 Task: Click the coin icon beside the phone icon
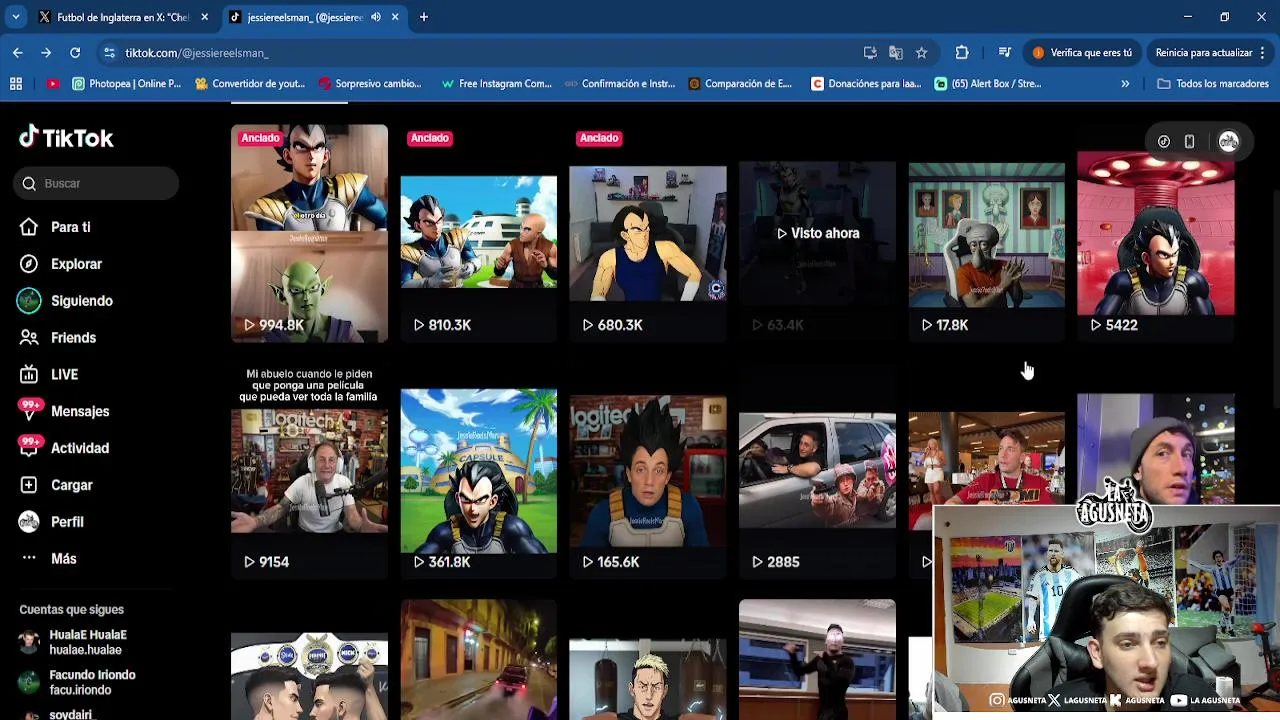[1164, 142]
